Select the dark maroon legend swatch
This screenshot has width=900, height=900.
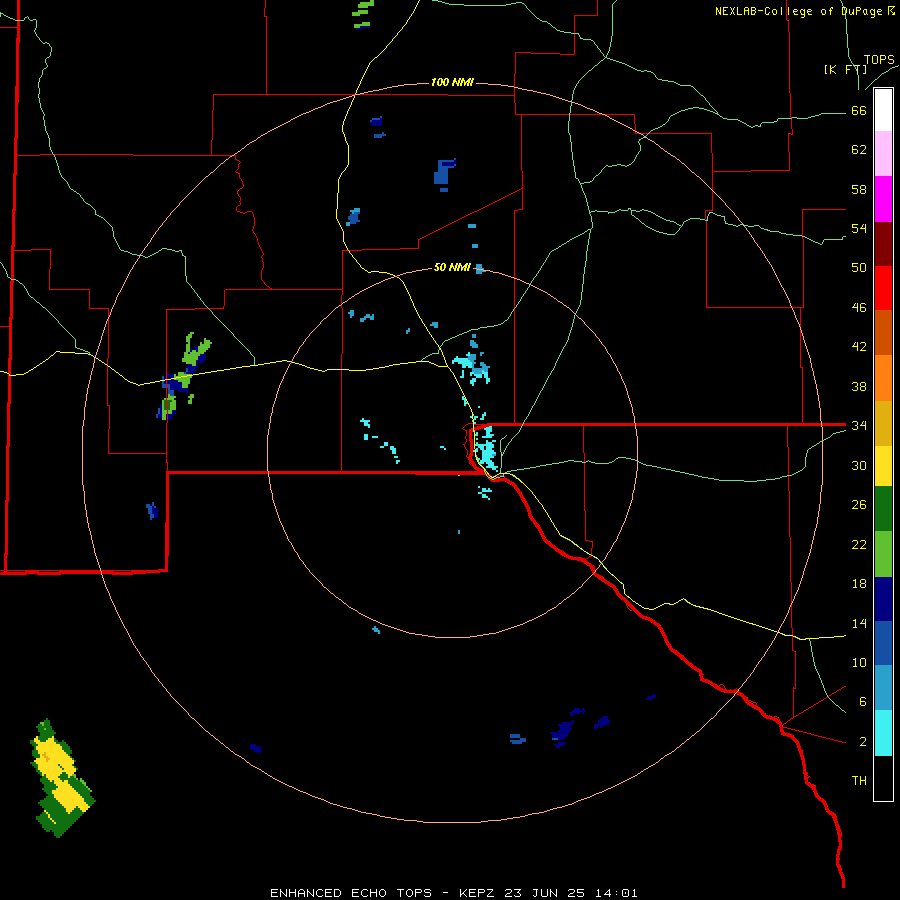[883, 244]
